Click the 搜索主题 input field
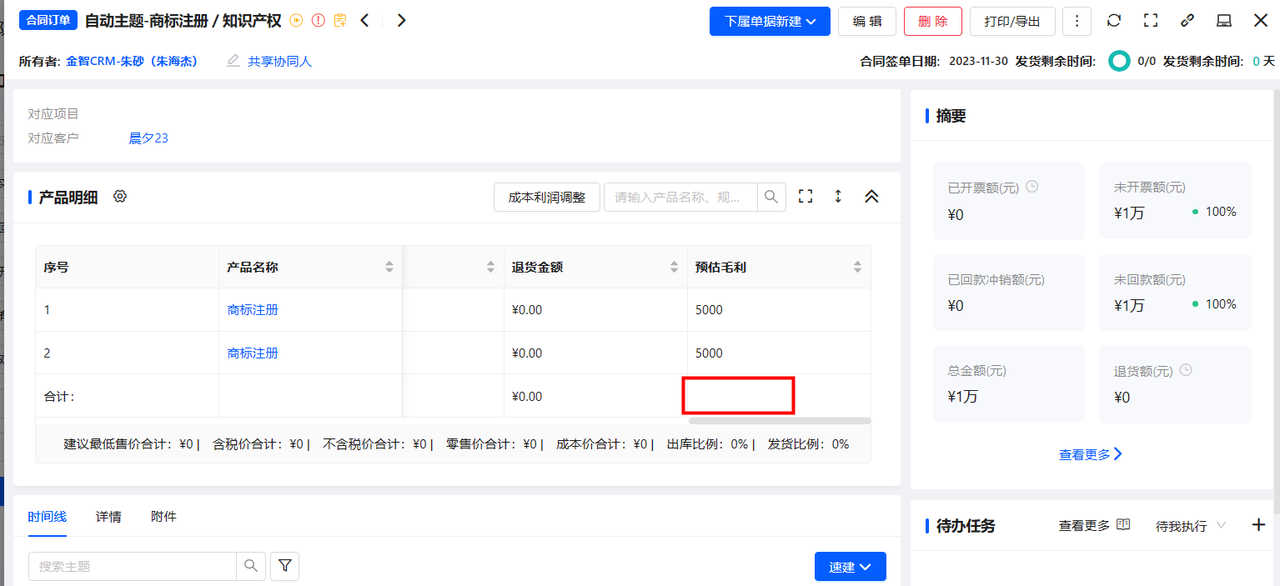Viewport: 1280px width, 586px height. pos(132,566)
